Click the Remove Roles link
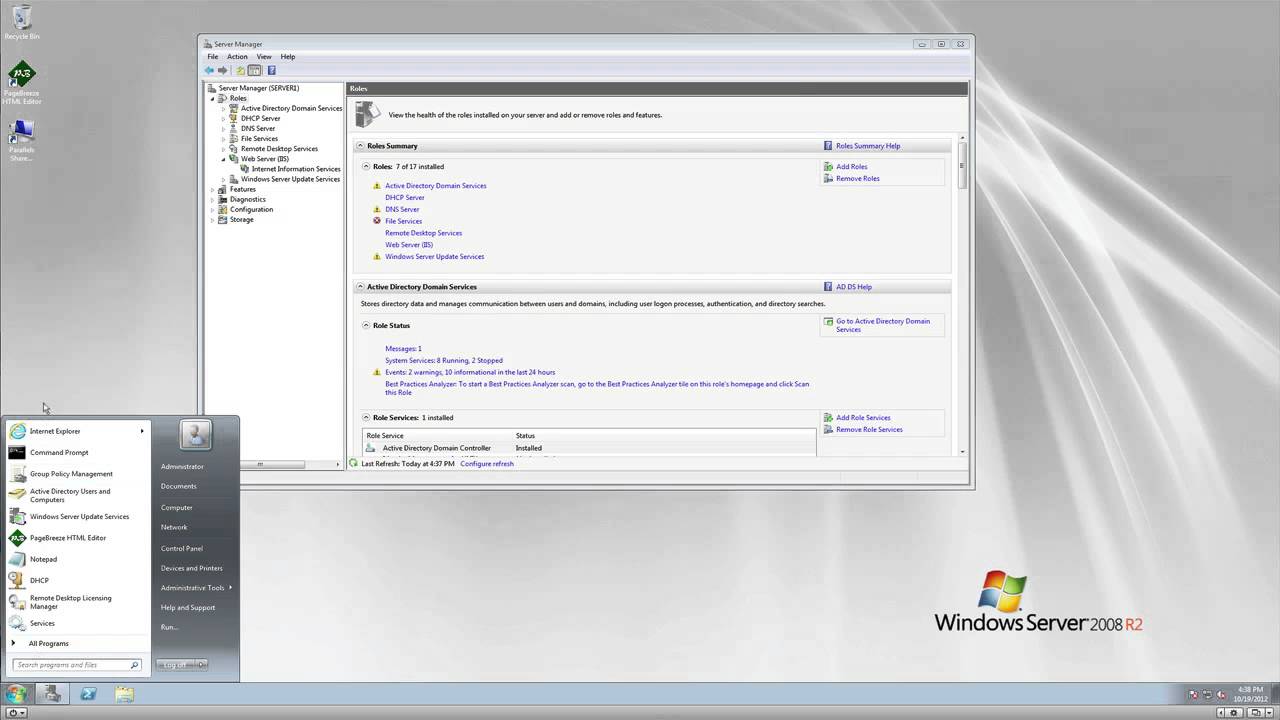Screen dimensions: 1280x720 click(858, 178)
